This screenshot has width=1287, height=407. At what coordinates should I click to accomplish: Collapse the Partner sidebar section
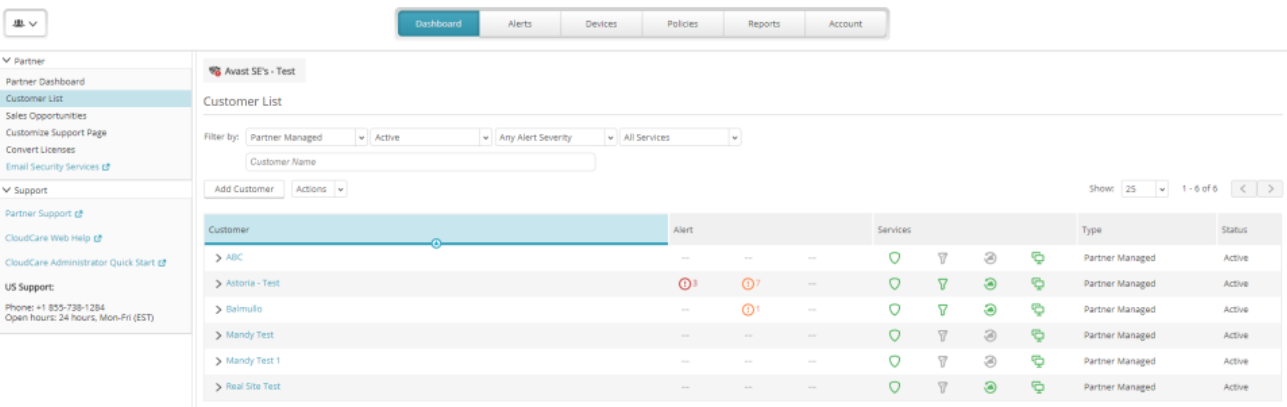[x=6, y=61]
